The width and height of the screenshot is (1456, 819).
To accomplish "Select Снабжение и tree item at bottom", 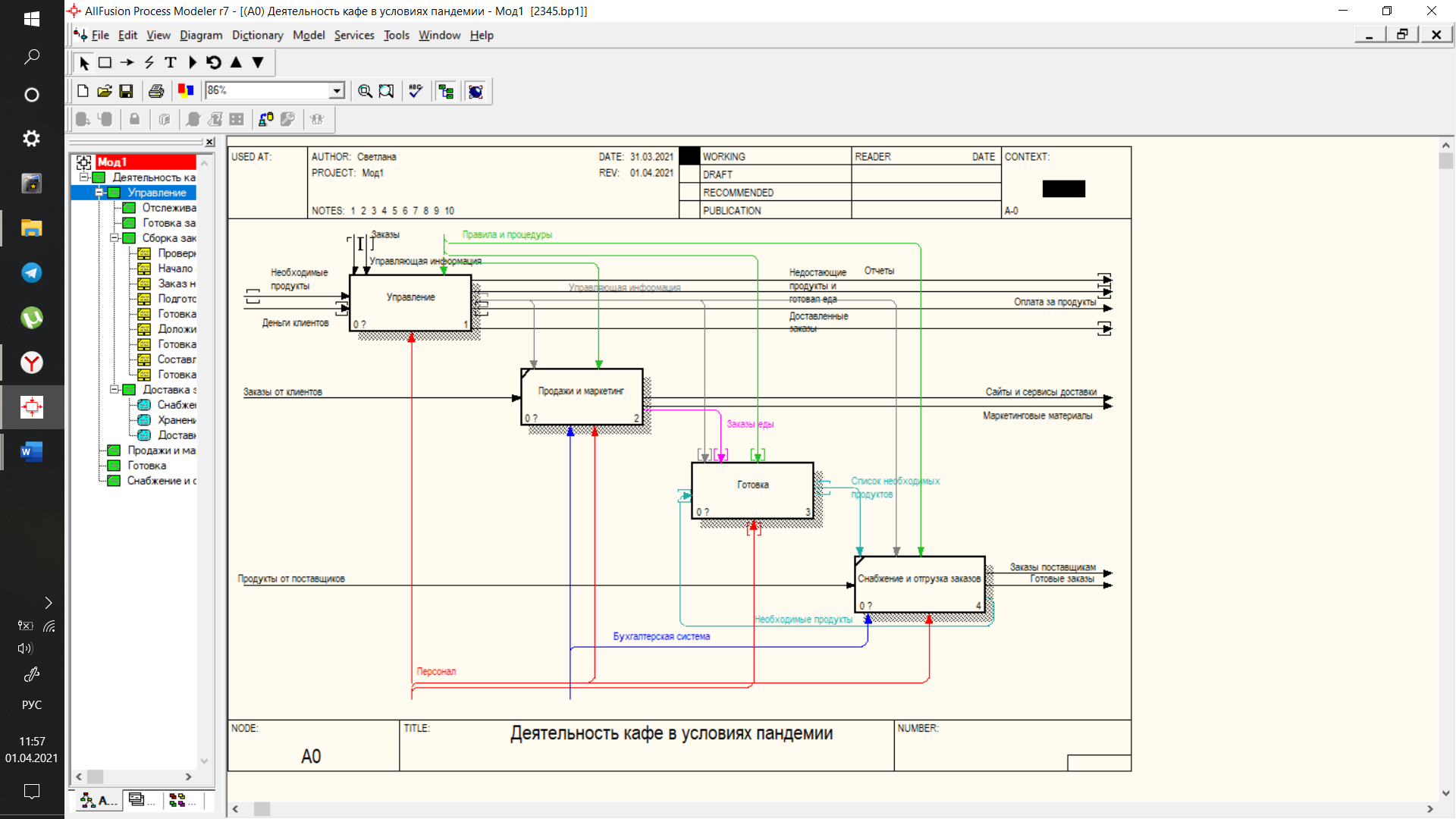I will click(161, 481).
